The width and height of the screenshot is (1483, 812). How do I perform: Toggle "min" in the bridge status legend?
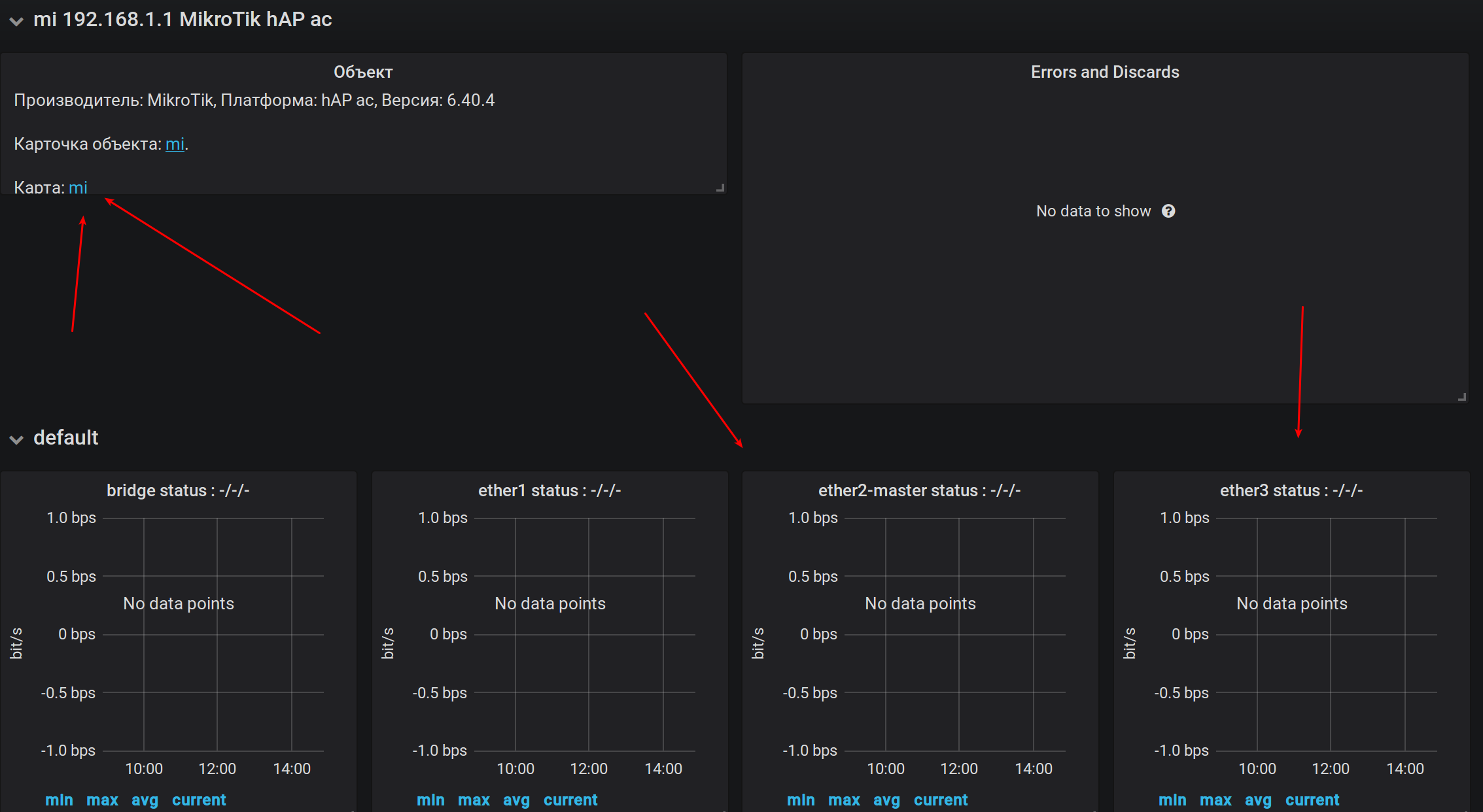59,799
